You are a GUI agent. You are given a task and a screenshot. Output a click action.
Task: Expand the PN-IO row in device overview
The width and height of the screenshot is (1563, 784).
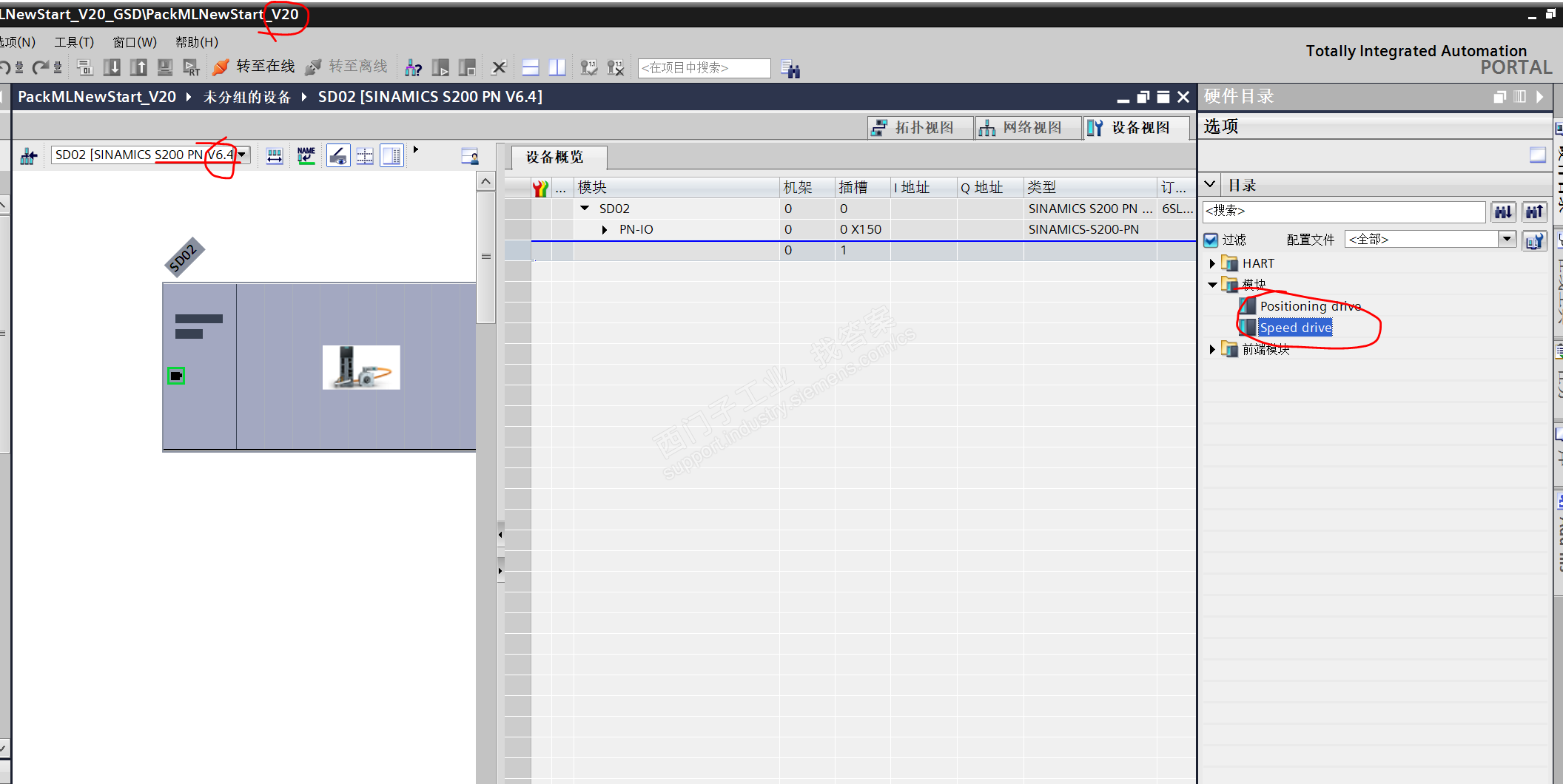coord(605,230)
